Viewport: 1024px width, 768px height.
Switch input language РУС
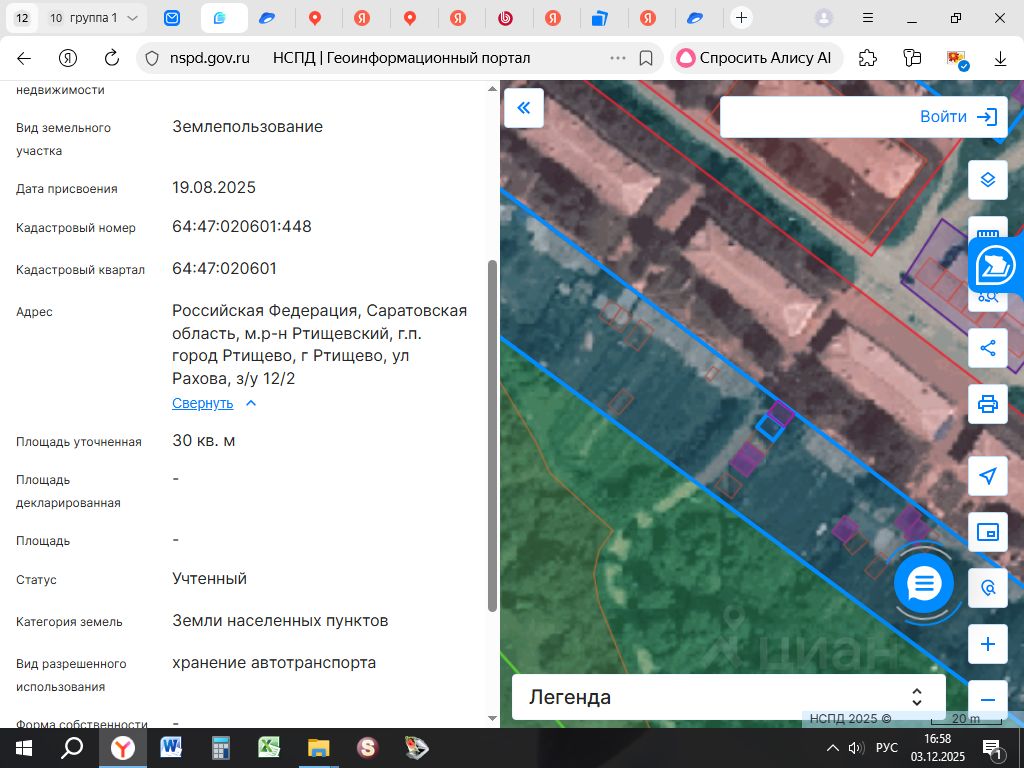click(886, 748)
